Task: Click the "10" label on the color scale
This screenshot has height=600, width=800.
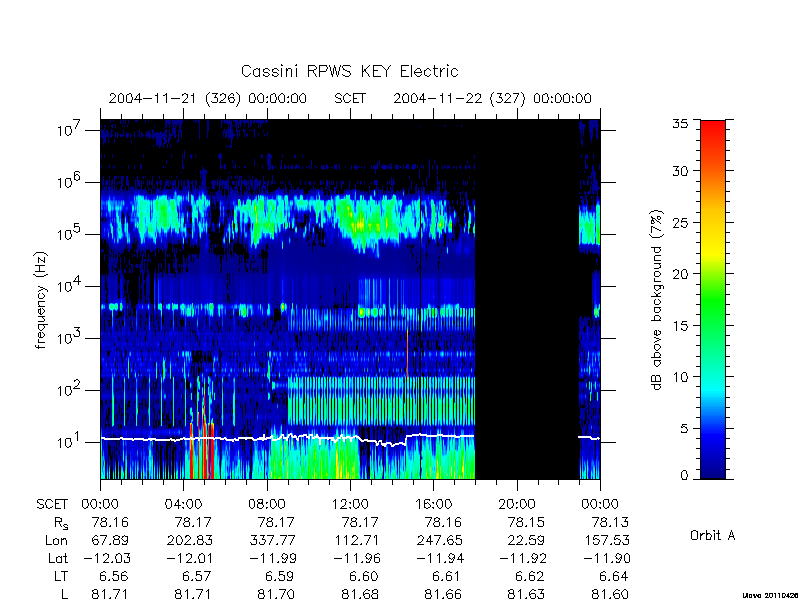Action: 680,377
